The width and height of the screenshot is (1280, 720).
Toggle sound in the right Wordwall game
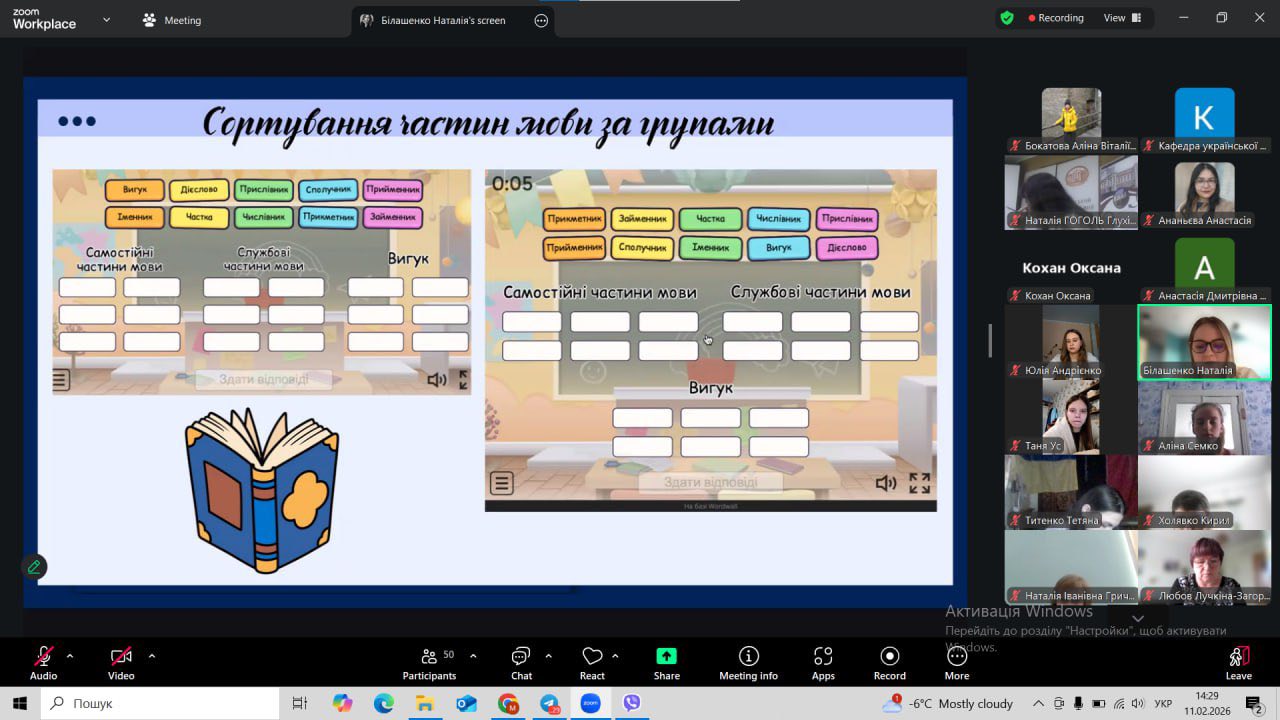point(886,484)
